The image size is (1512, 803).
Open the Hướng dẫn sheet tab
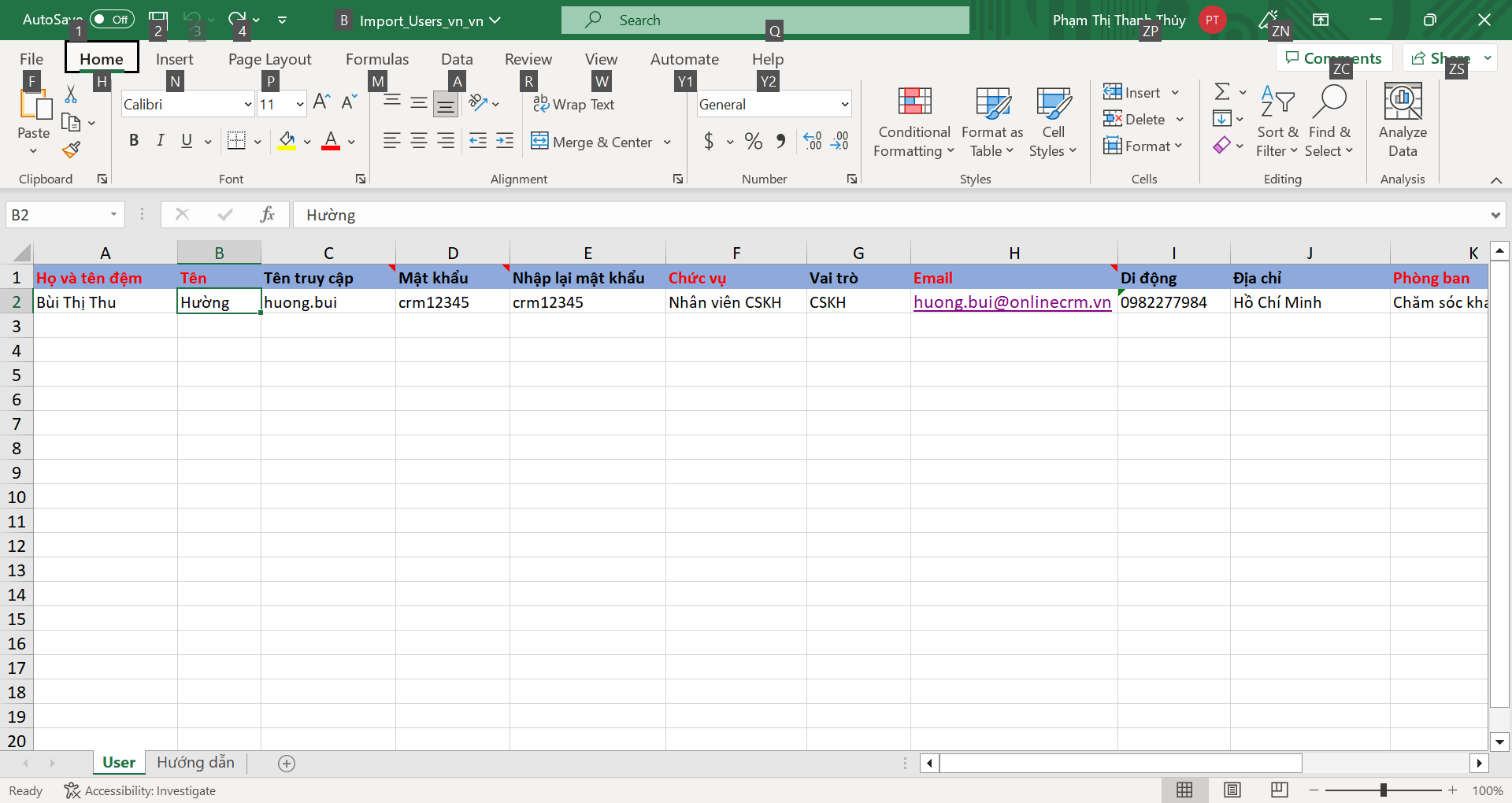pyautogui.click(x=195, y=762)
